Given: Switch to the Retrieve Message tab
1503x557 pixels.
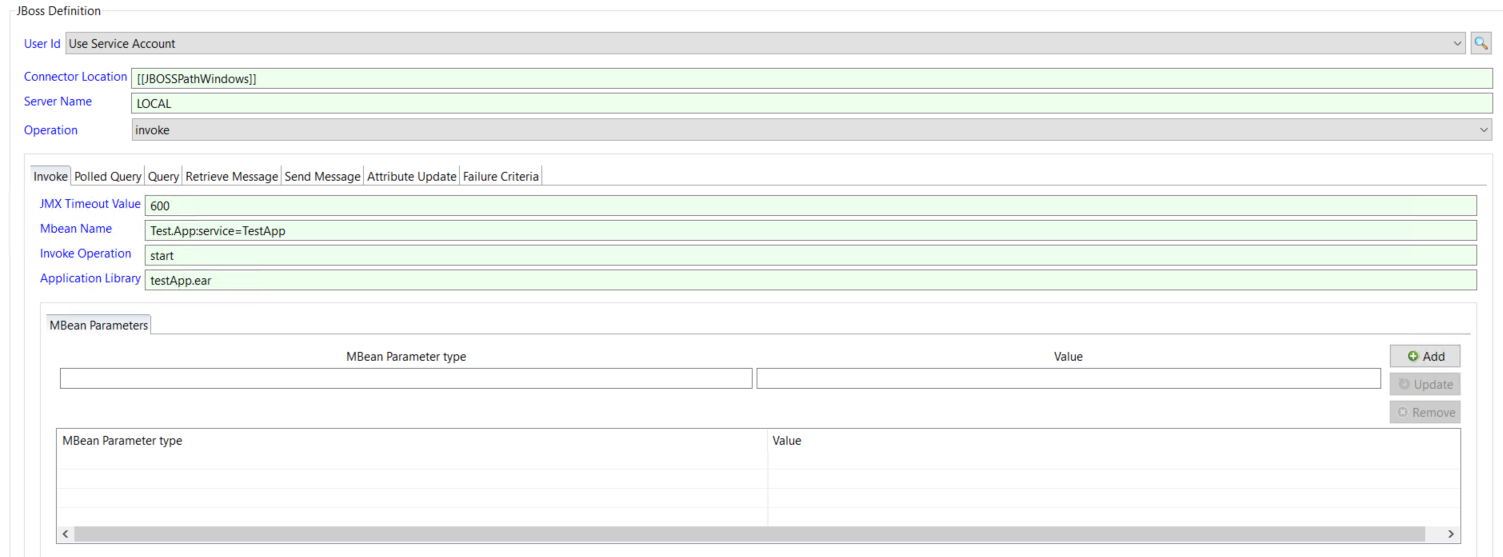Looking at the screenshot, I should [x=232, y=176].
